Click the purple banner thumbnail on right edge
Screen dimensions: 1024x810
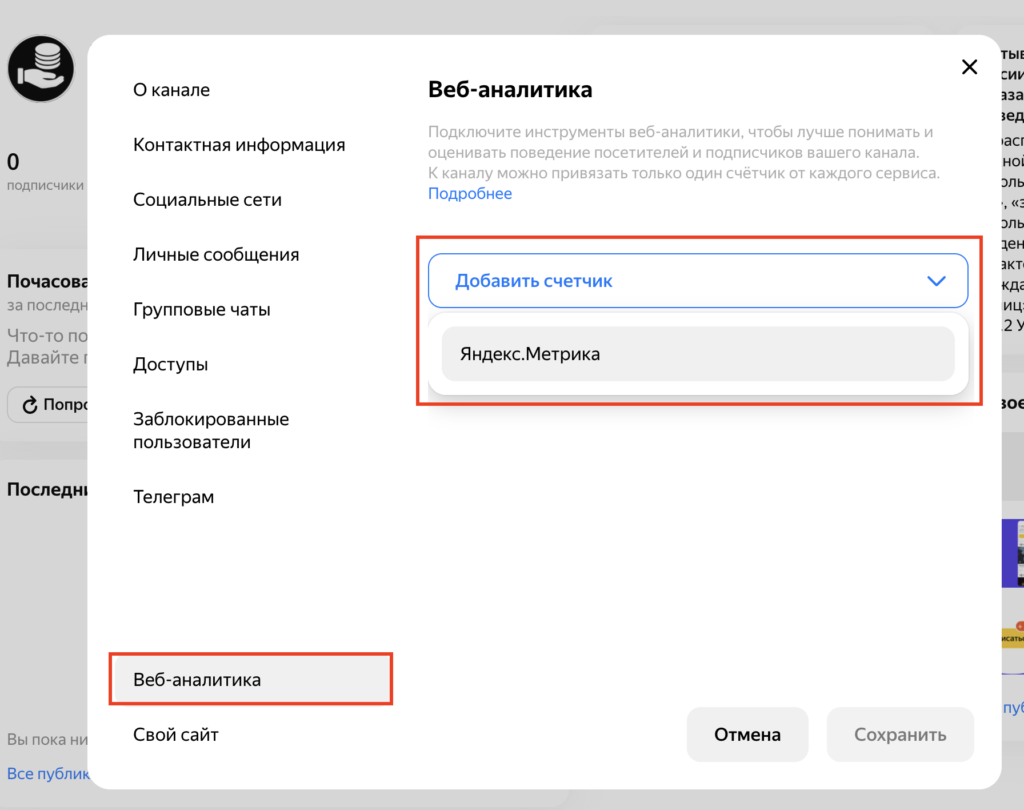pos(1011,552)
